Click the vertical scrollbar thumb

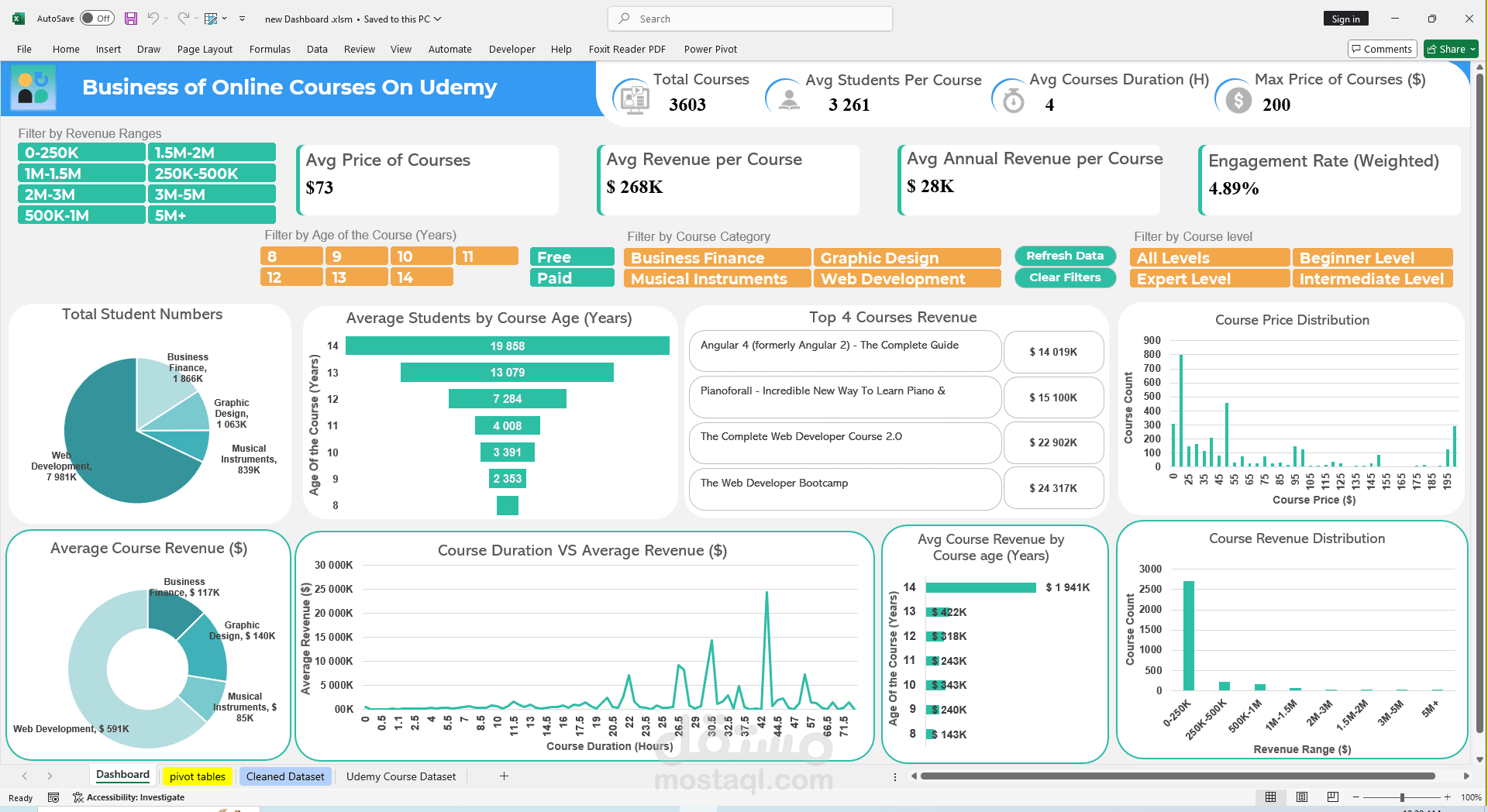pos(1479,403)
